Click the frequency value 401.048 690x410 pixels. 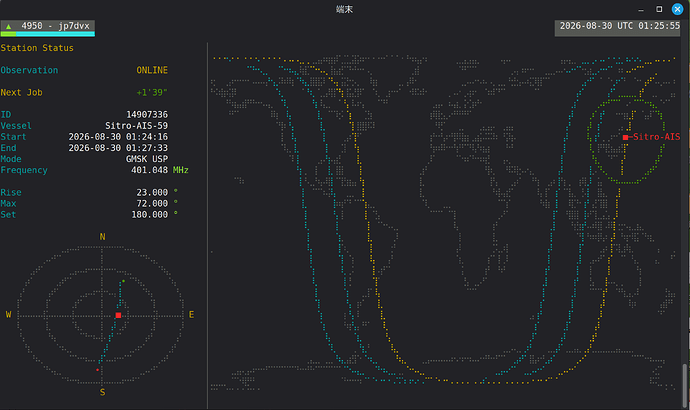150,170
